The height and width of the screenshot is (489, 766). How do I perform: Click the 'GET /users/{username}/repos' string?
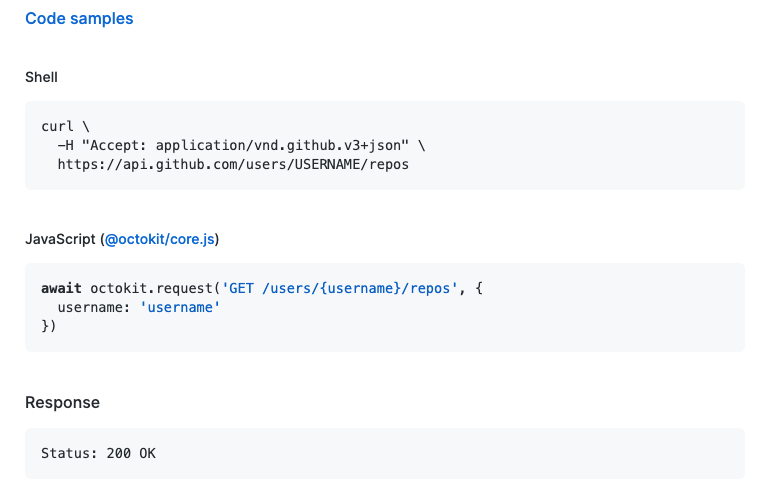tap(340, 288)
